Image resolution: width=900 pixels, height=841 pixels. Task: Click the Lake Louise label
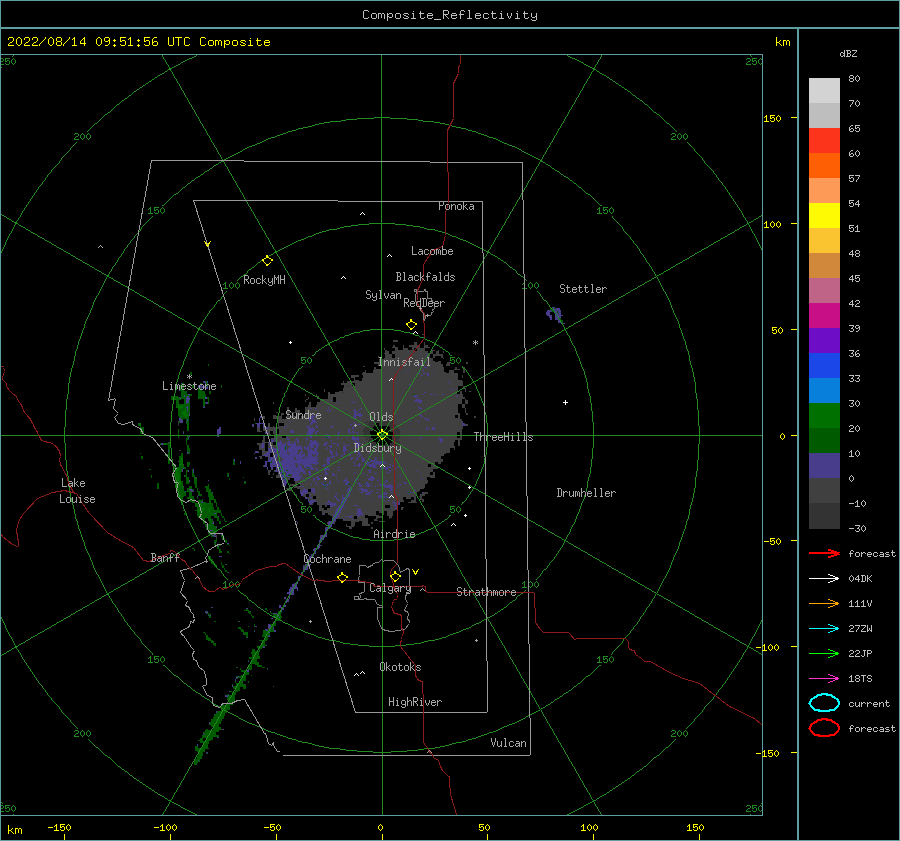[77, 491]
